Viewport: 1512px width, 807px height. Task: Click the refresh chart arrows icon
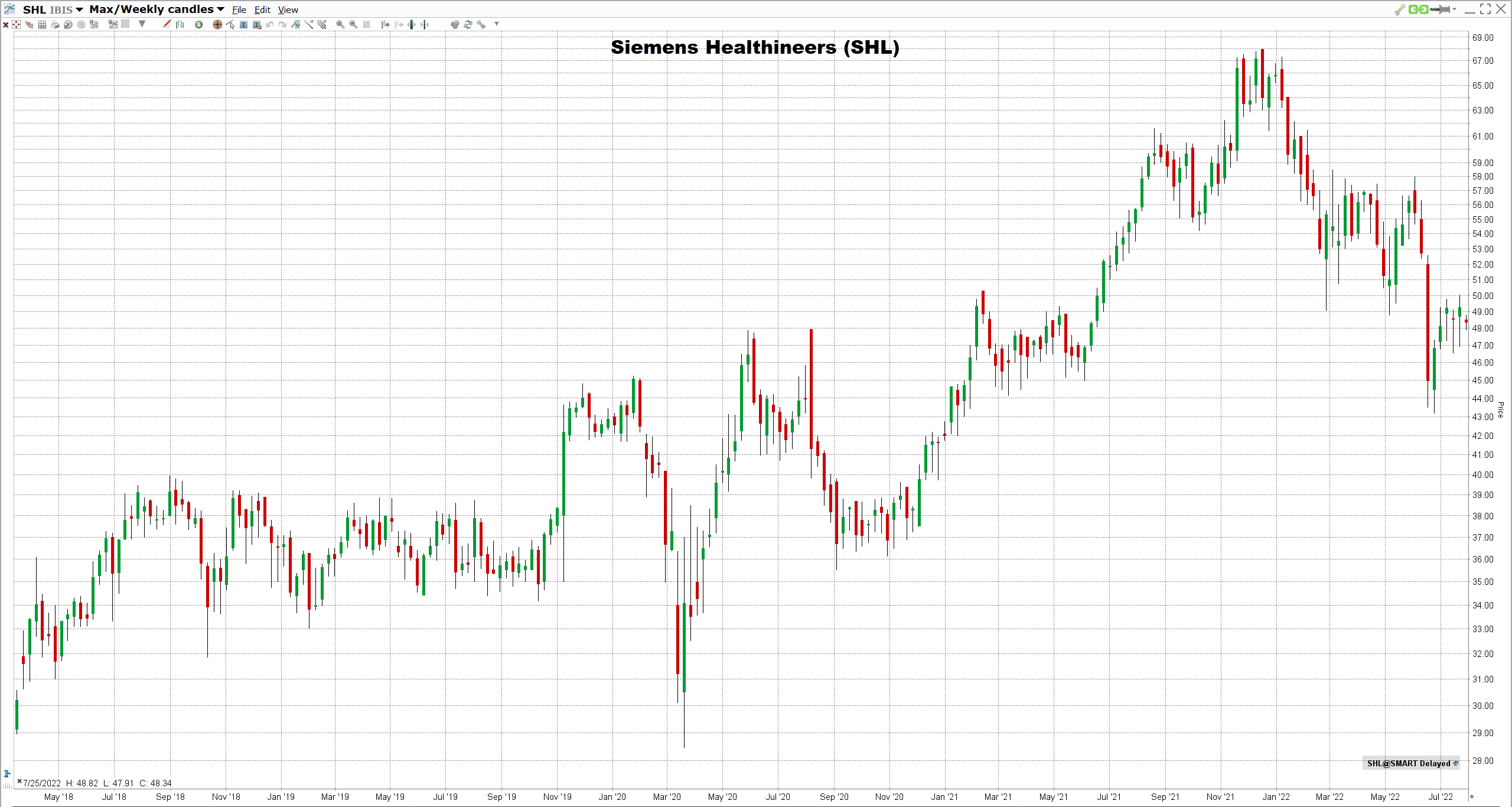point(468,25)
